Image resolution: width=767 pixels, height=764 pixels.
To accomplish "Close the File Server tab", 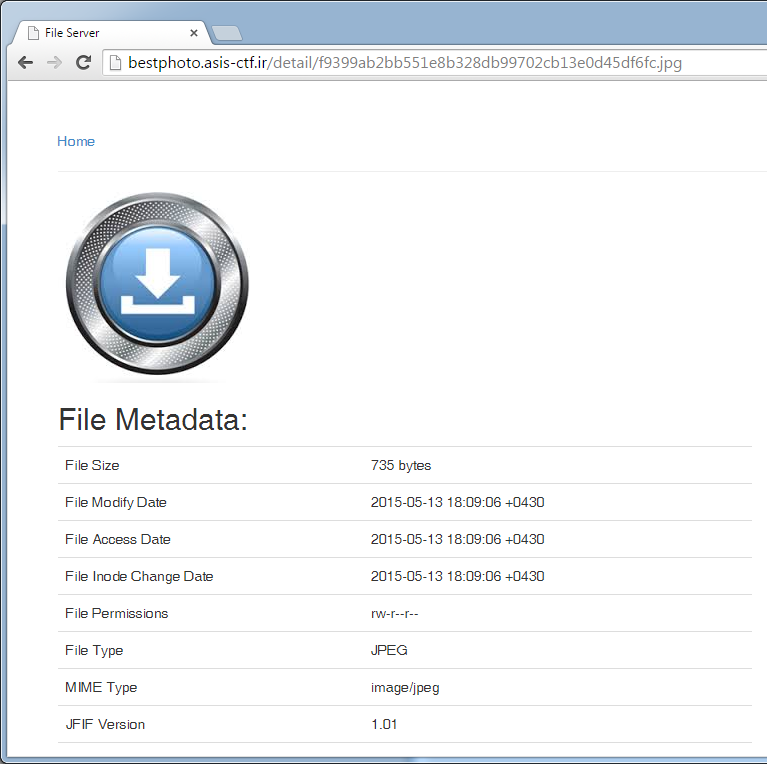I will 194,33.
